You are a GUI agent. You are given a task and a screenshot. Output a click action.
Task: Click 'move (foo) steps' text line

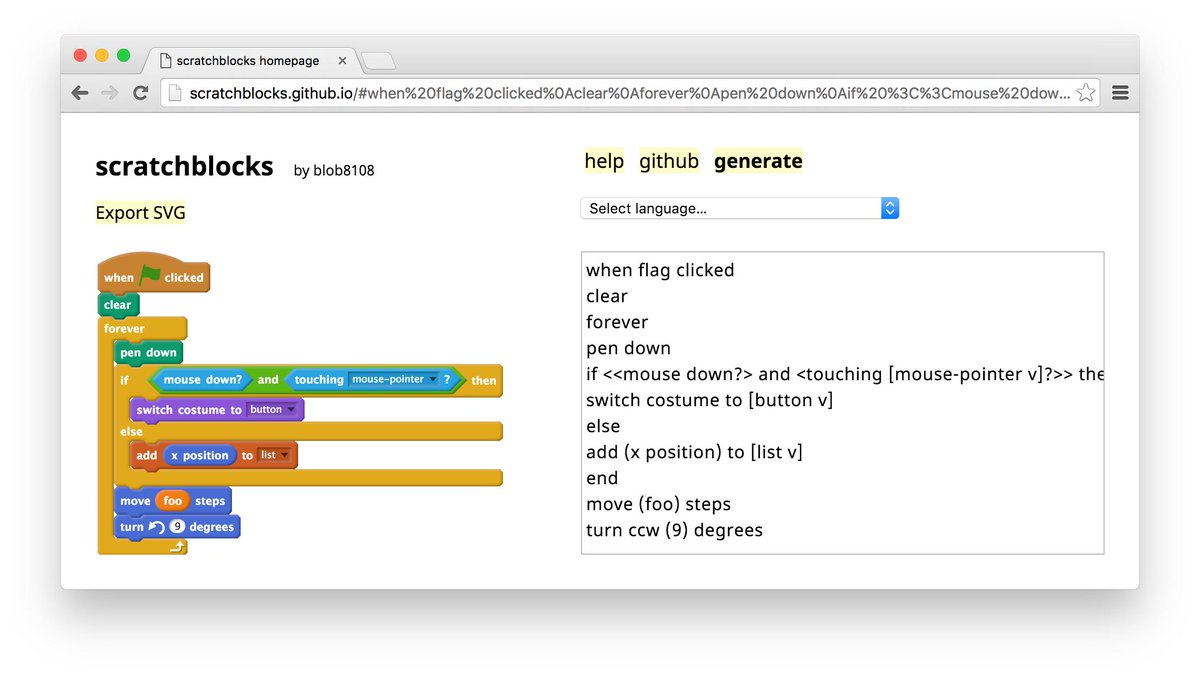[x=658, y=504]
